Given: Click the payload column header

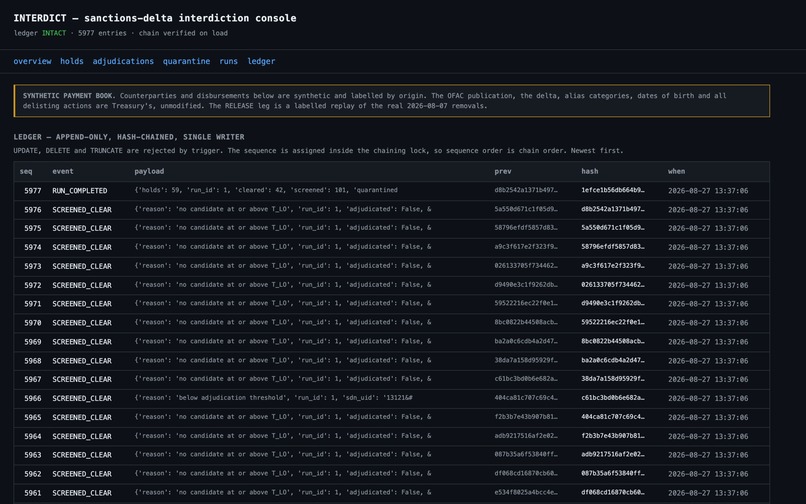Looking at the screenshot, I should (x=149, y=171).
